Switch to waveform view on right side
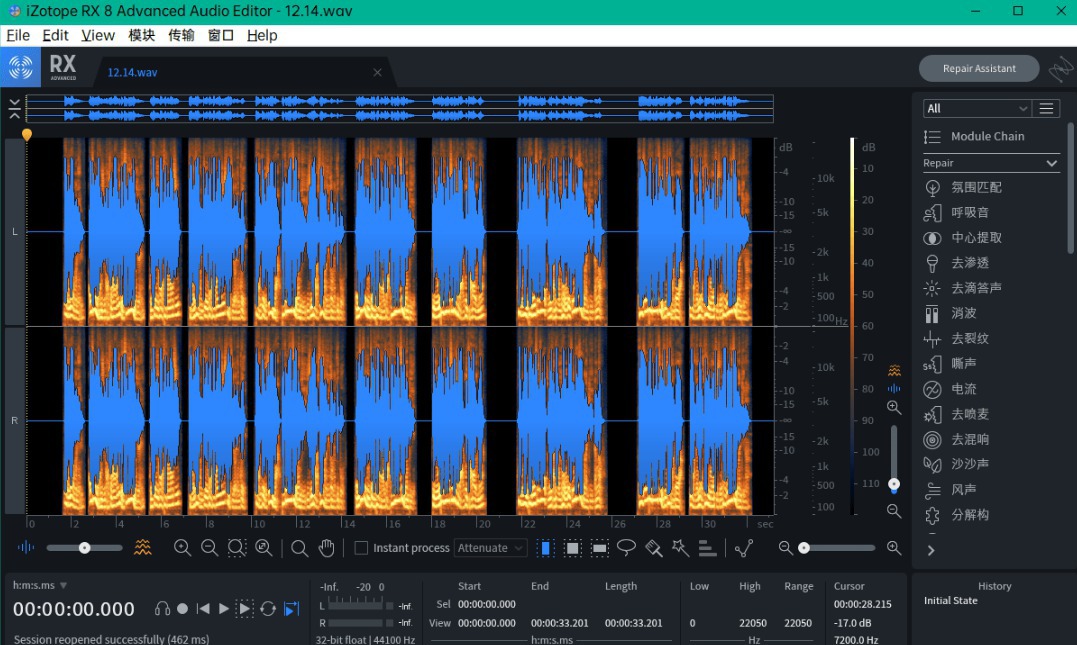Image resolution: width=1077 pixels, height=645 pixels. 894,389
